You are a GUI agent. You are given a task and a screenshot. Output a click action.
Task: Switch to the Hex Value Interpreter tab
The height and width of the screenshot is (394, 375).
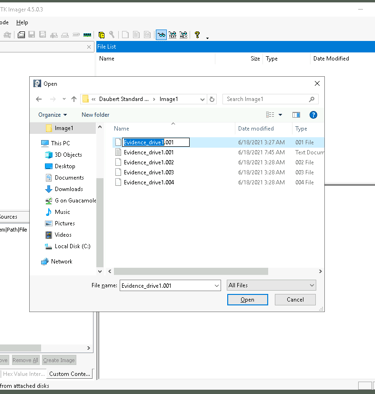point(24,374)
